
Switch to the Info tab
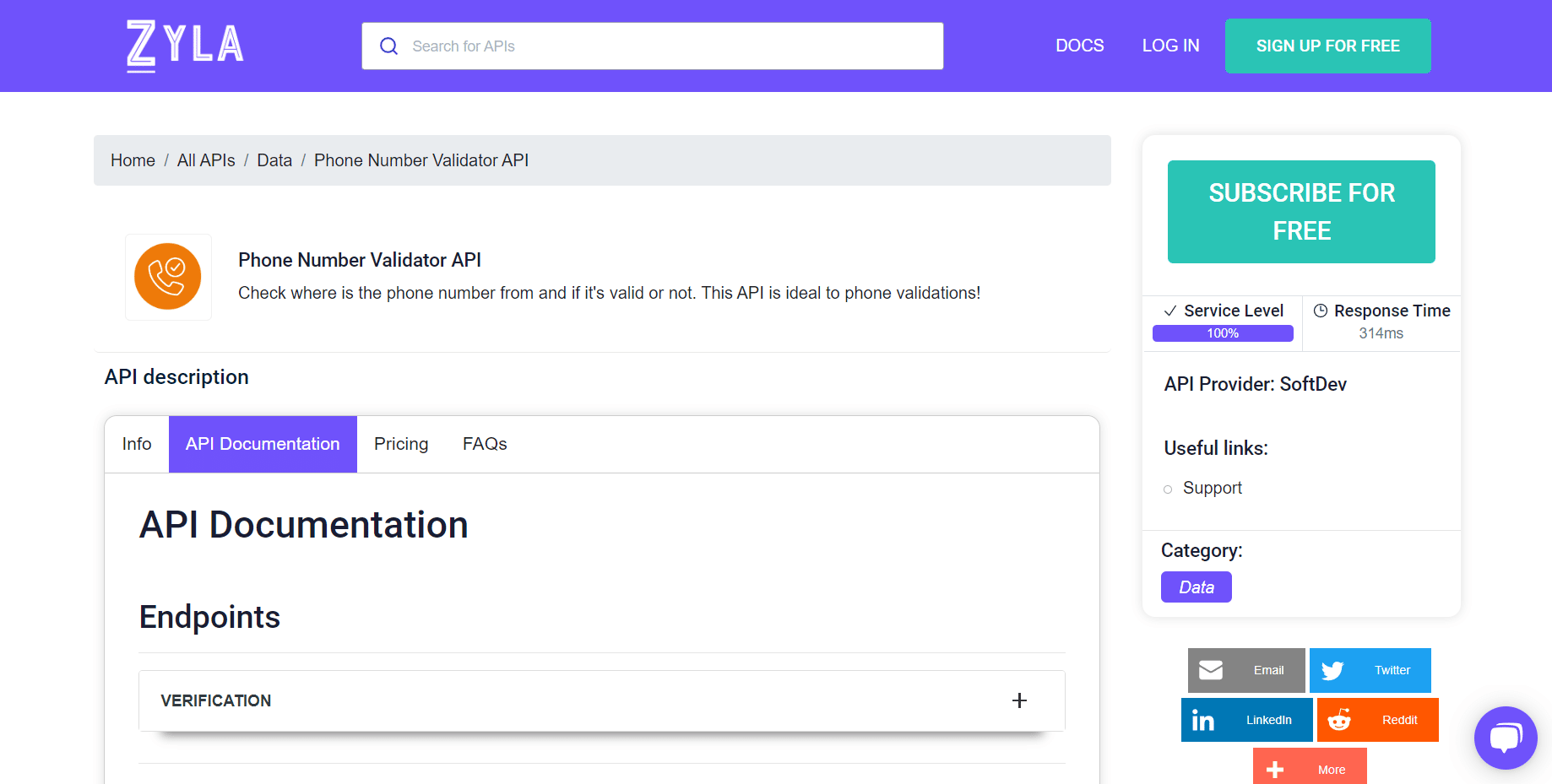137,444
